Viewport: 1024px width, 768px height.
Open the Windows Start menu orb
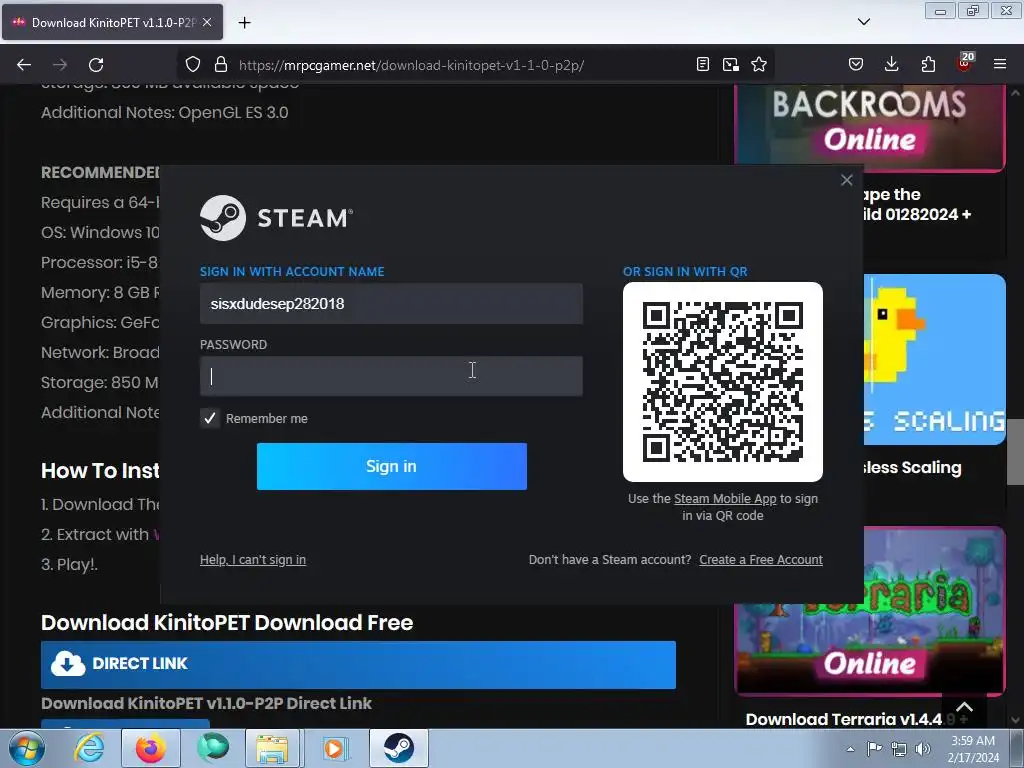pos(27,749)
